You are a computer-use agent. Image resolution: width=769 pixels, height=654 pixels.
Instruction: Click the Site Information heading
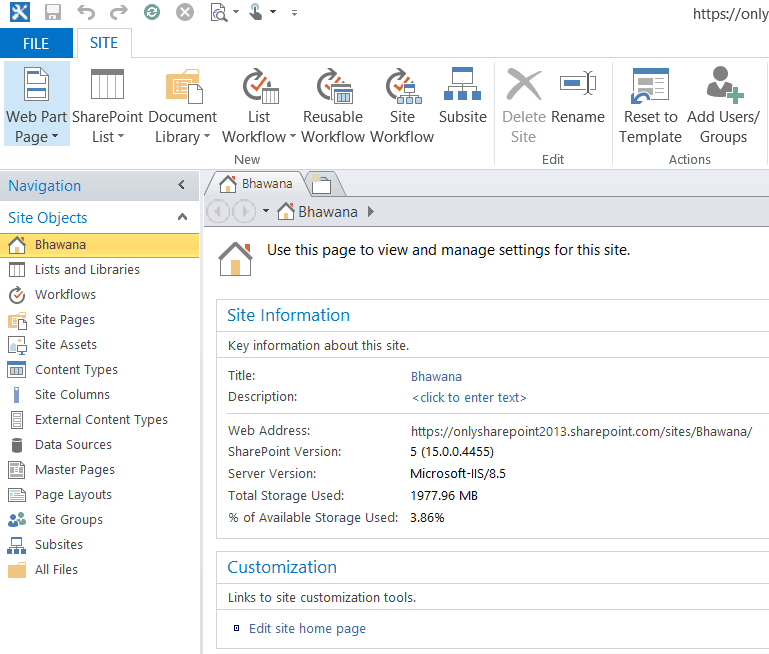tap(288, 315)
